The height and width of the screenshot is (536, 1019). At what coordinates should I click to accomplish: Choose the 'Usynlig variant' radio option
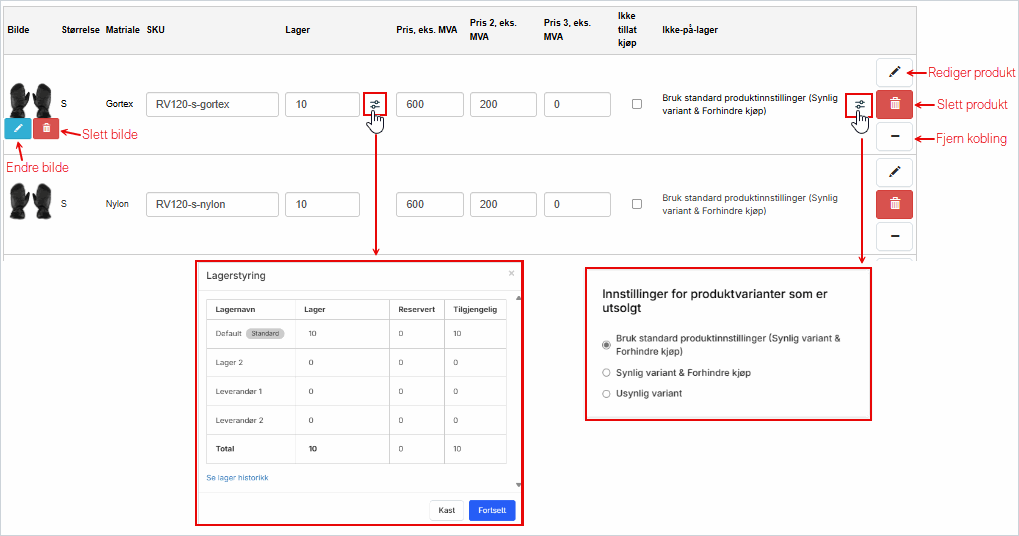pyautogui.click(x=606, y=394)
